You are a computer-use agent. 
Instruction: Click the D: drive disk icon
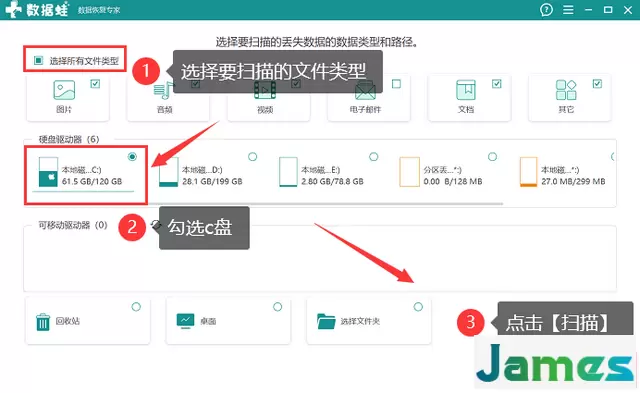(169, 172)
